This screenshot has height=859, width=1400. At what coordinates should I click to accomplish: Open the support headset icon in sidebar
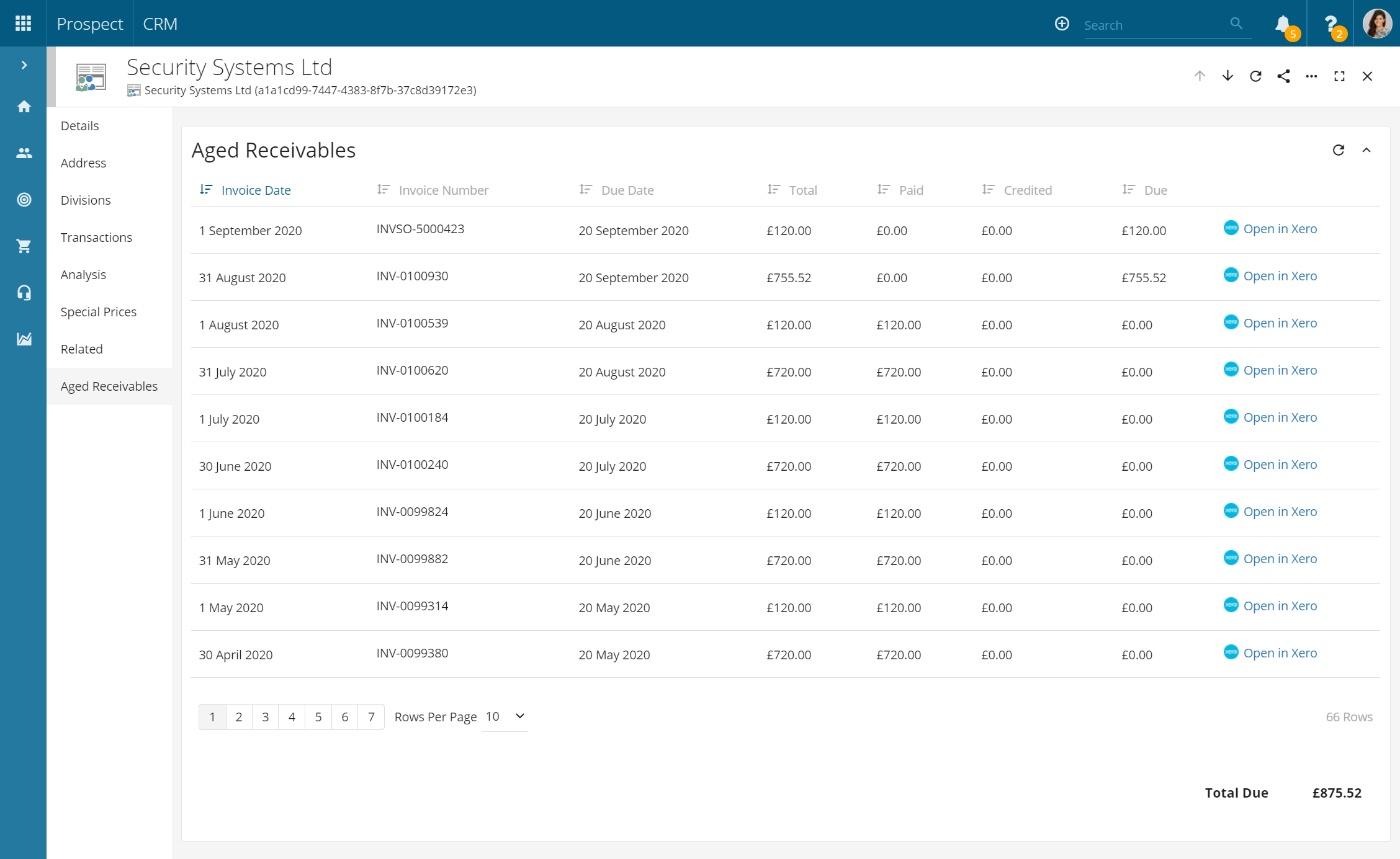[x=23, y=292]
